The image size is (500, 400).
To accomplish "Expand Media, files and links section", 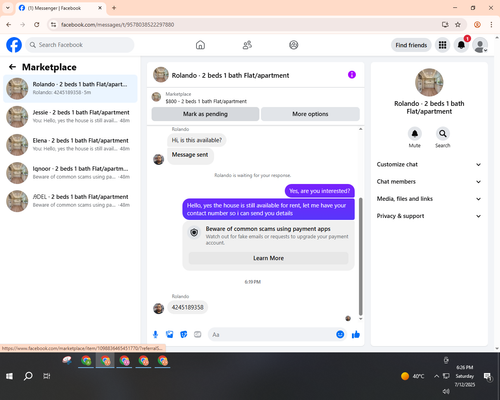I will pos(429,199).
